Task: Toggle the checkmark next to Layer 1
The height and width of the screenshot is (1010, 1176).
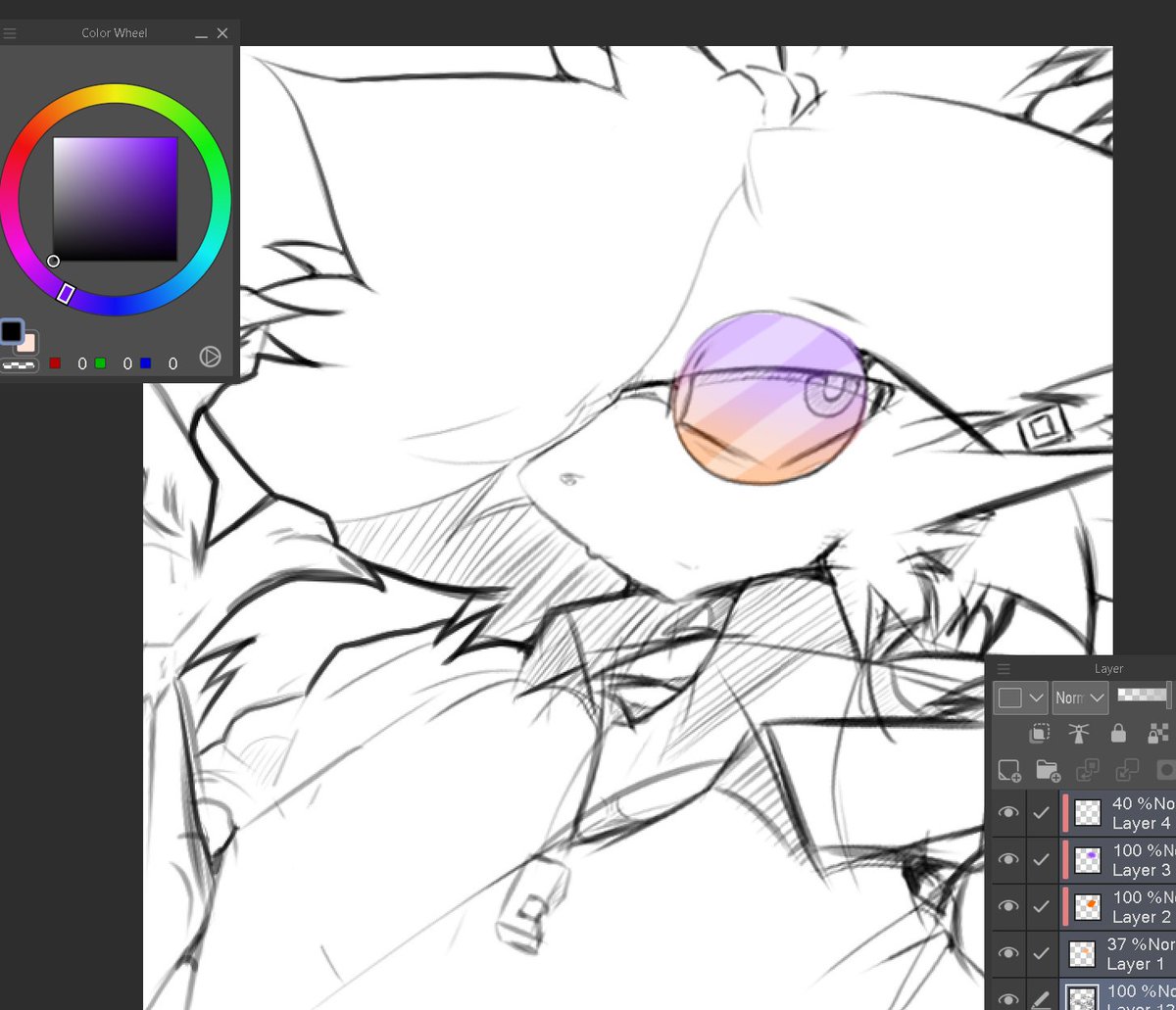Action: click(1041, 953)
